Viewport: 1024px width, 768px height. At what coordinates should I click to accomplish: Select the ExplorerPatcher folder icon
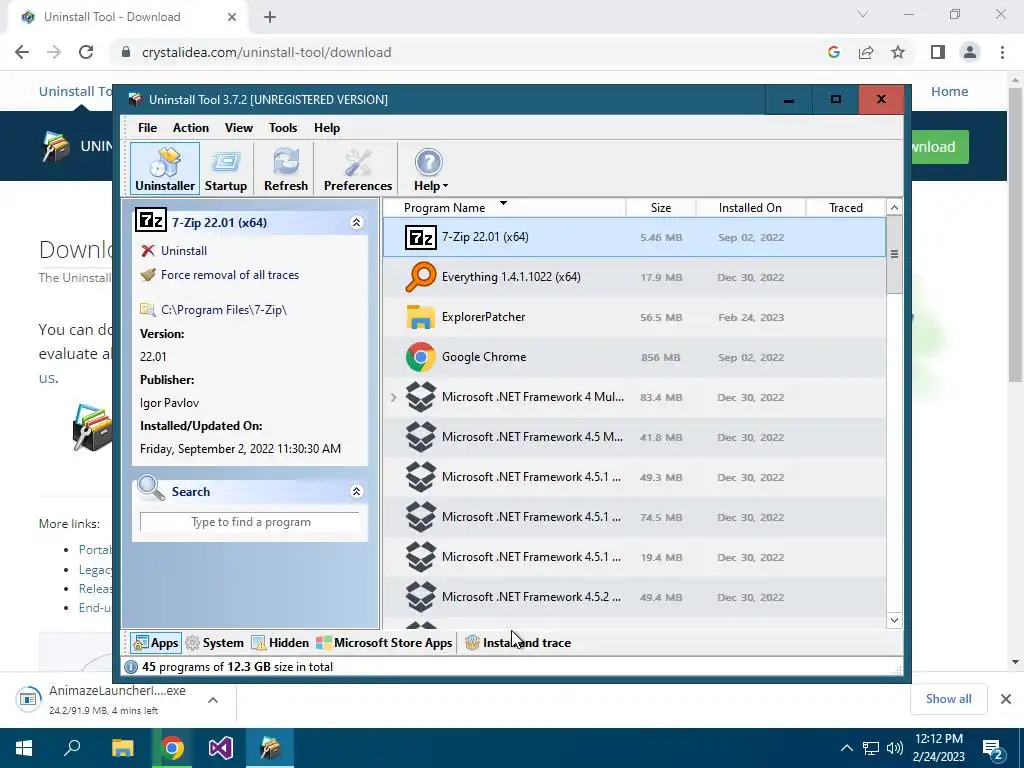(421, 317)
